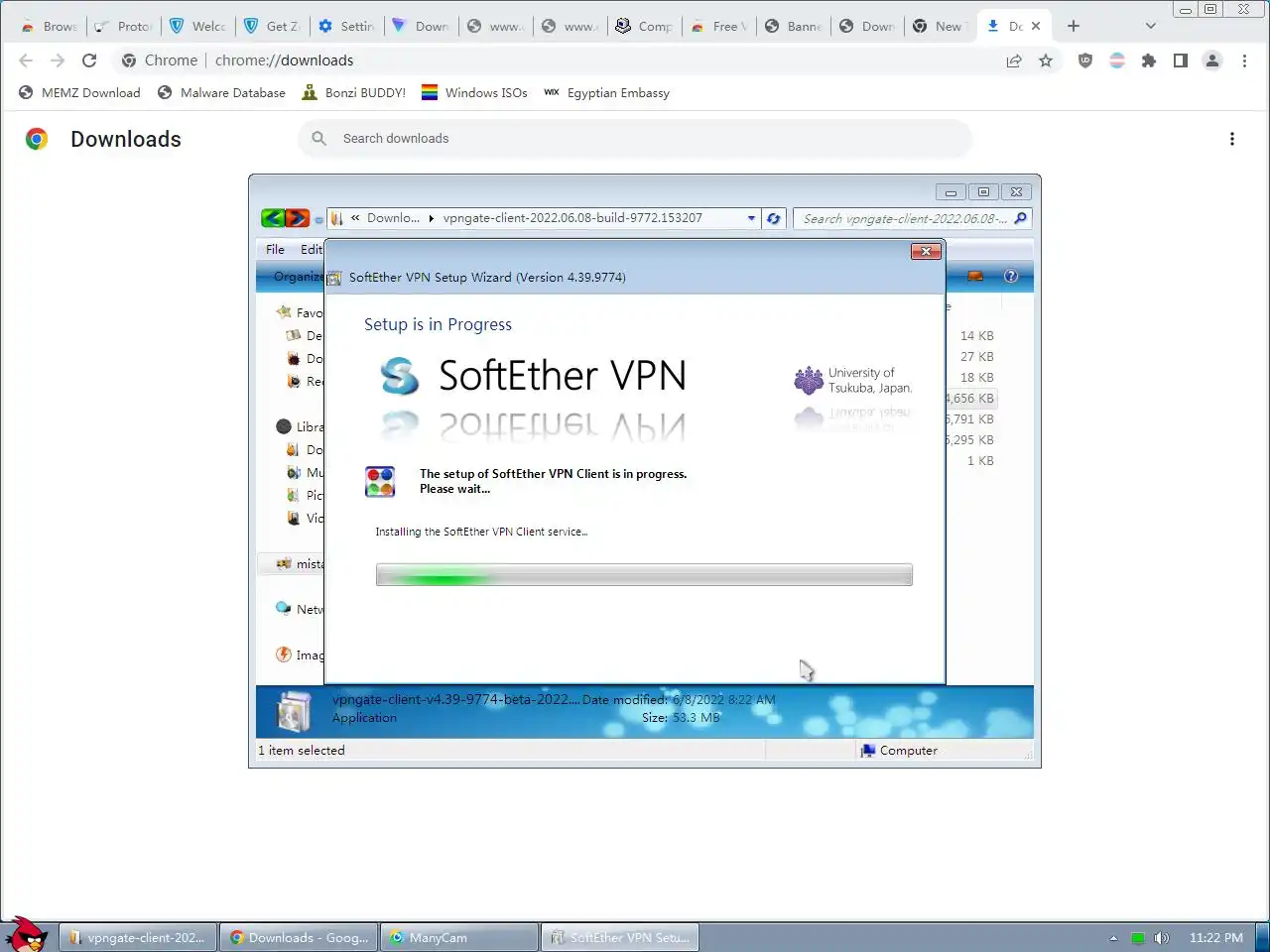Open Windows ISOs bookmark
Screen dimensions: 1270x952
474,92
